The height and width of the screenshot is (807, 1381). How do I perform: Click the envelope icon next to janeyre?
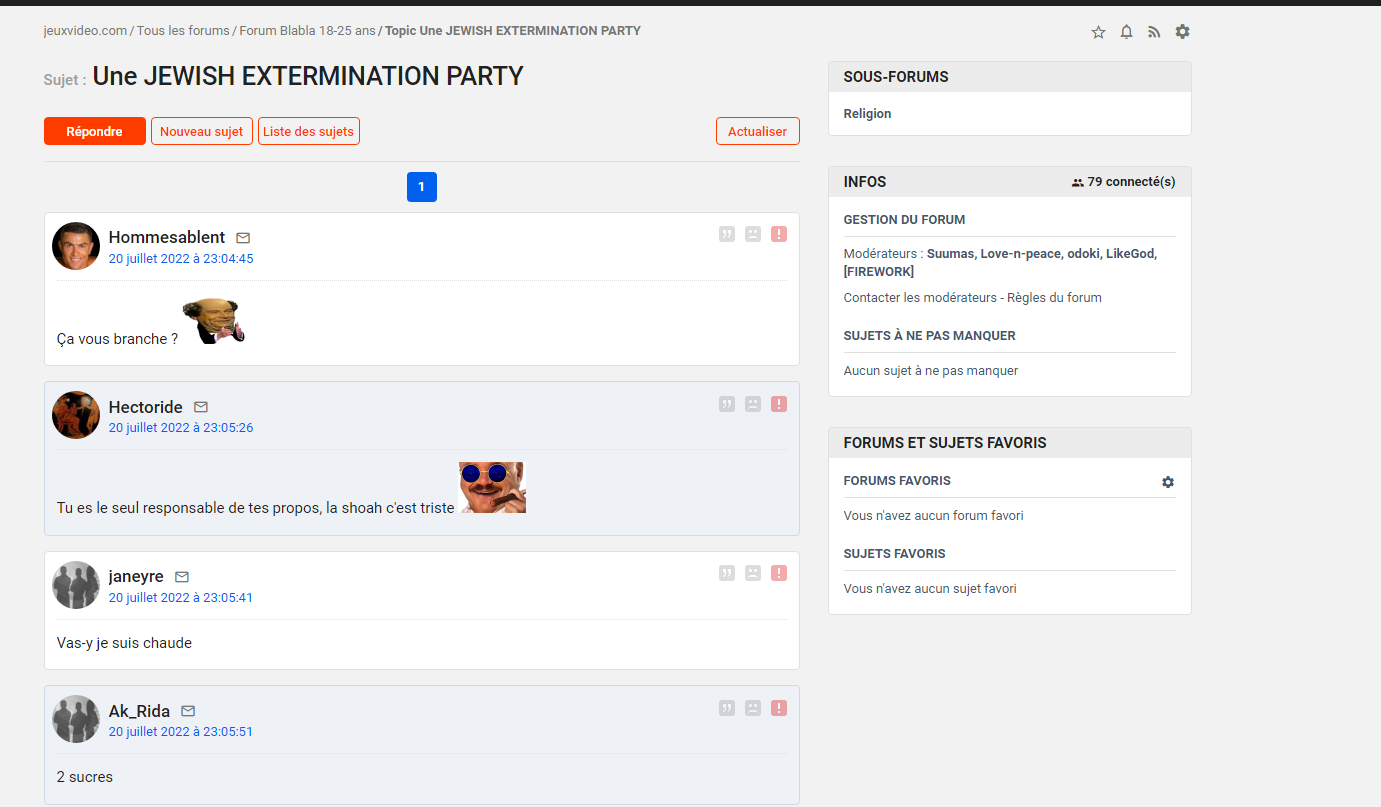182,577
